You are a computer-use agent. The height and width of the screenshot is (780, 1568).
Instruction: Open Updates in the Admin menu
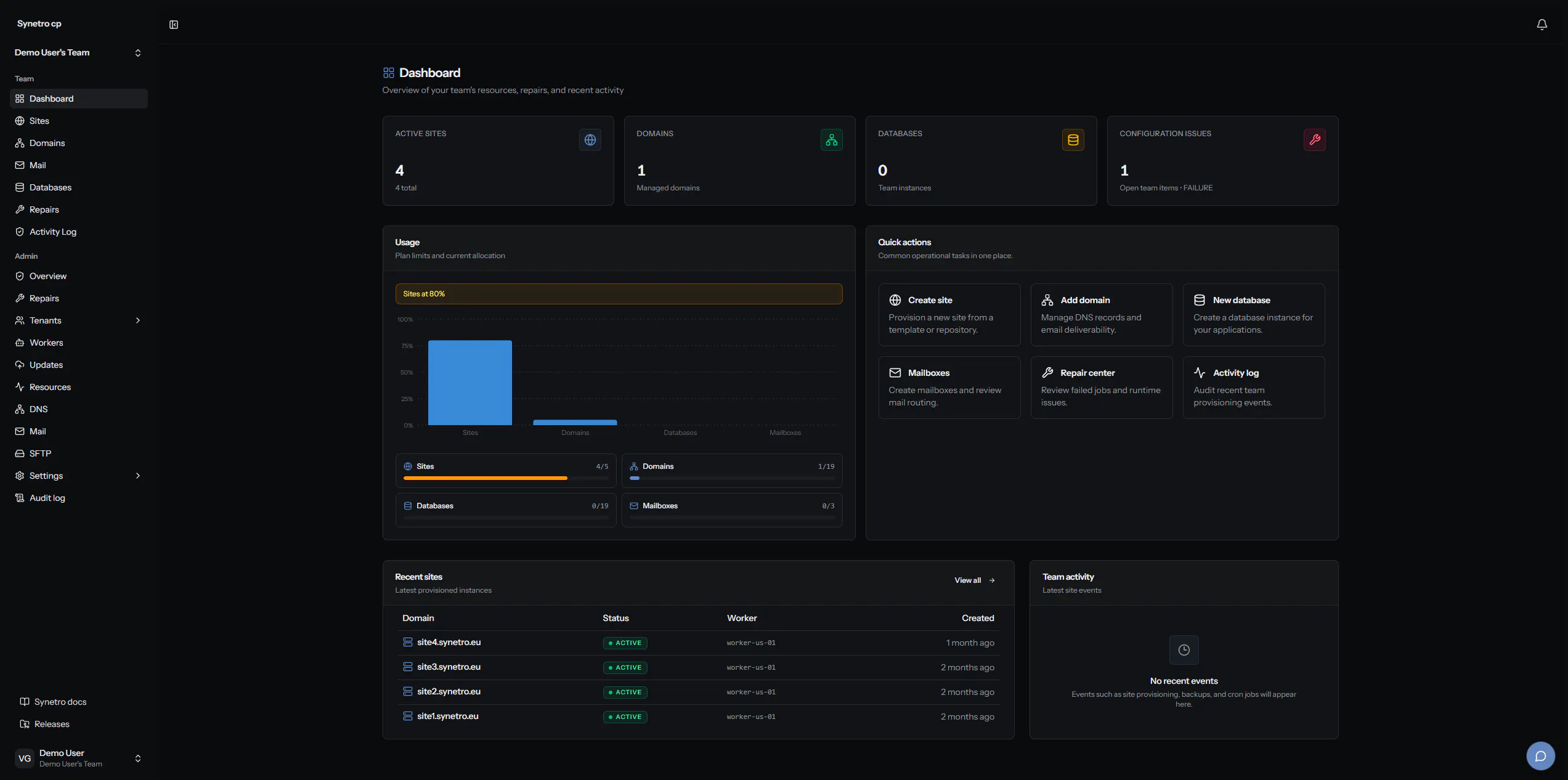click(x=79, y=365)
